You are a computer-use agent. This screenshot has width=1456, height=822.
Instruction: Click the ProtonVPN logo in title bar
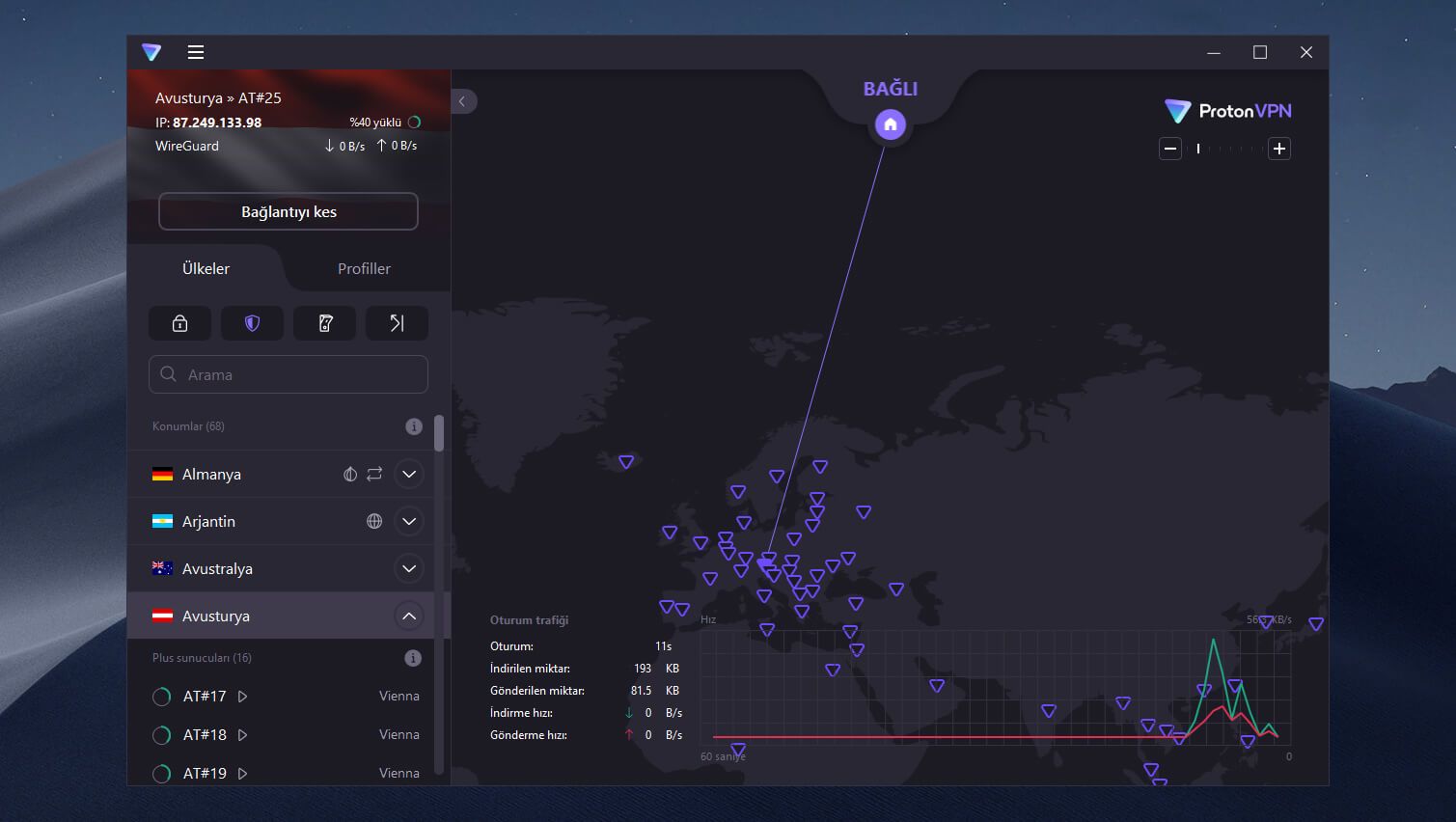pos(151,52)
